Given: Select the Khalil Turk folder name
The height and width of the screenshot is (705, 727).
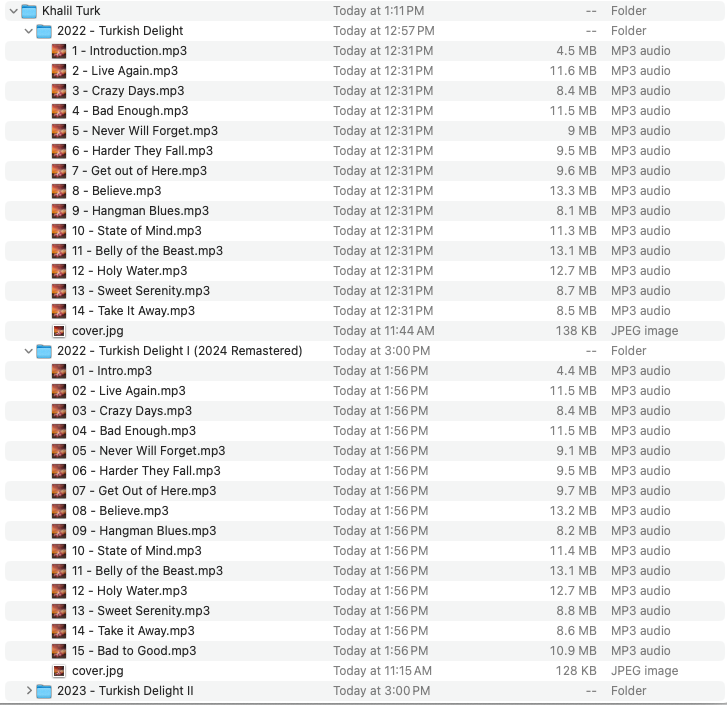Looking at the screenshot, I should pos(71,11).
